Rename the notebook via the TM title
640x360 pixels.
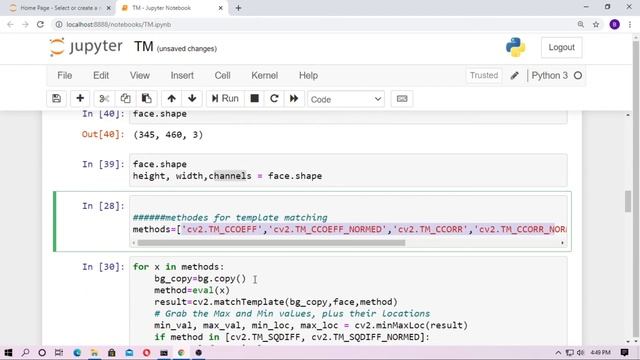pyautogui.click(x=144, y=47)
